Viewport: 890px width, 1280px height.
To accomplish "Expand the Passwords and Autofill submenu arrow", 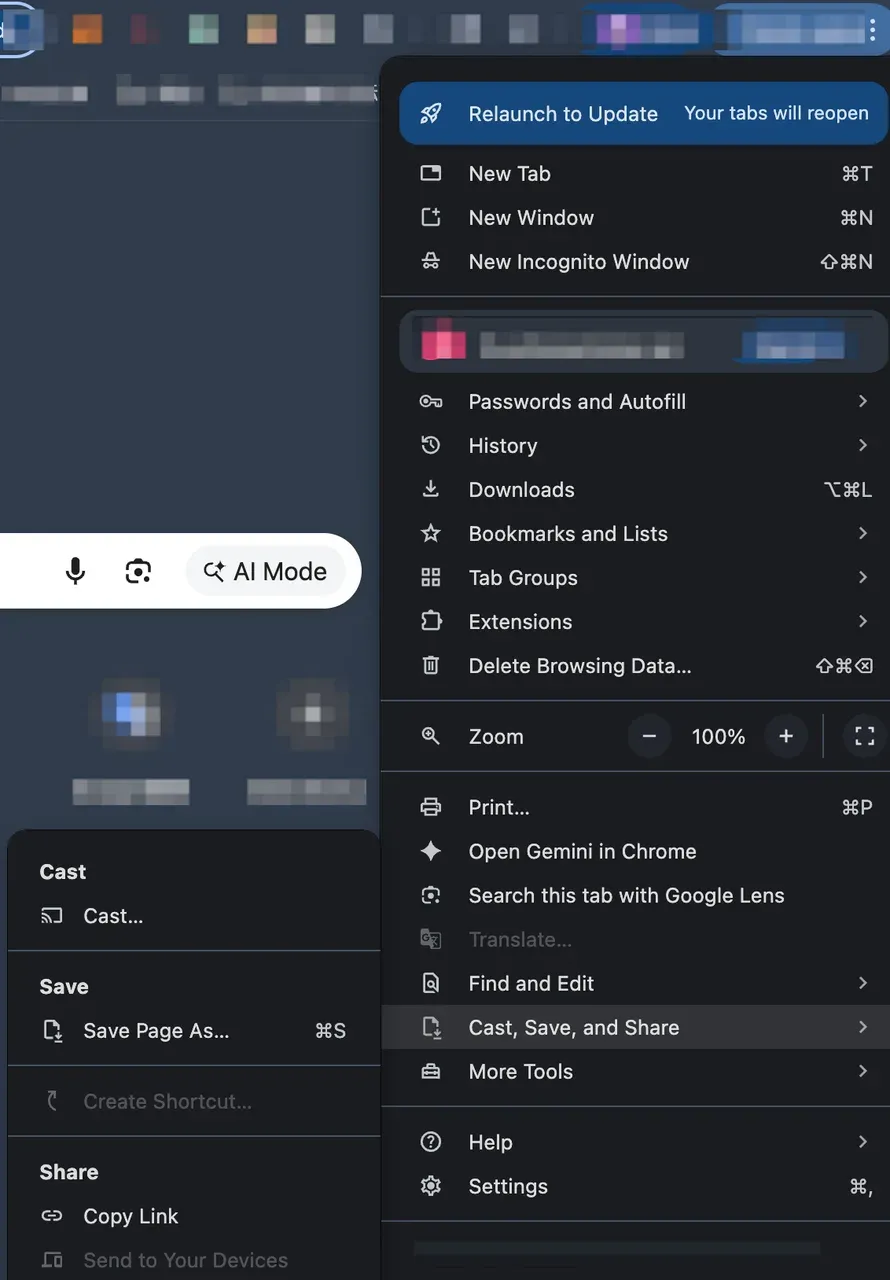I will pos(862,402).
